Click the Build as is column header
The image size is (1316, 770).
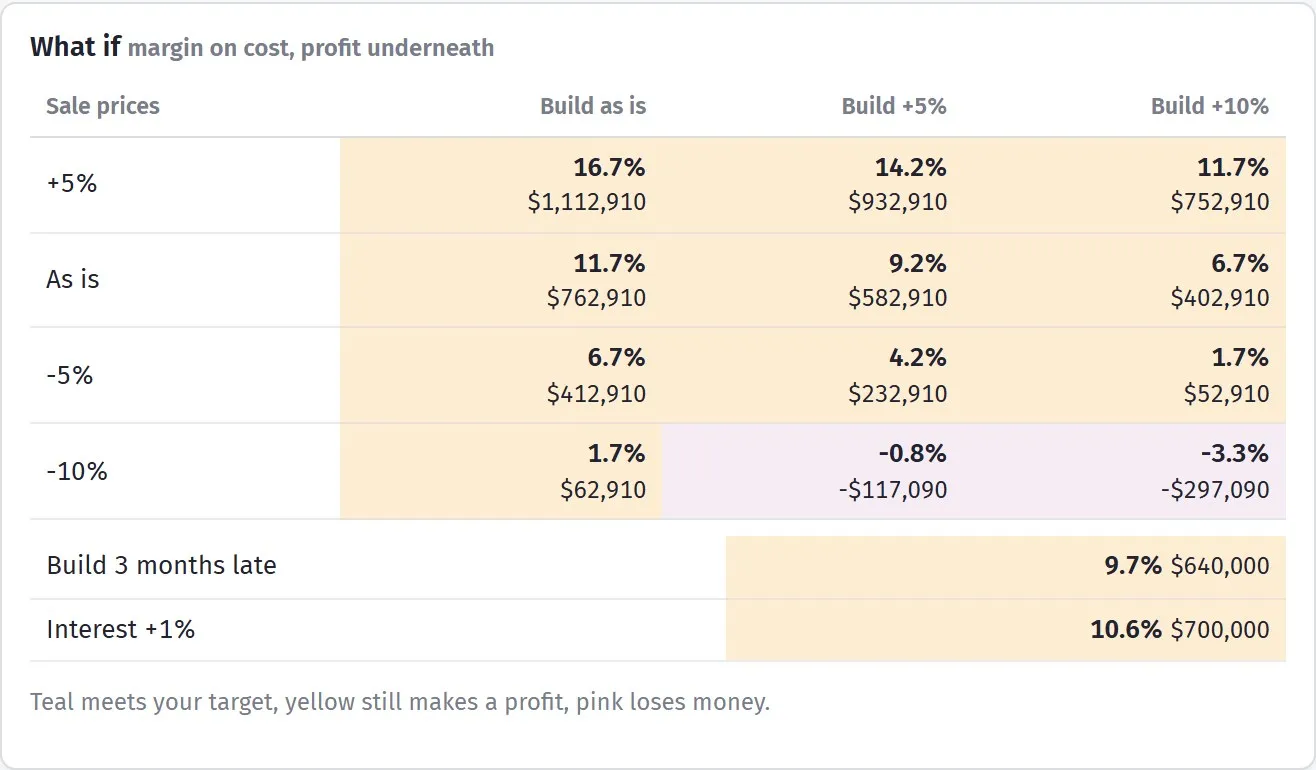[593, 106]
